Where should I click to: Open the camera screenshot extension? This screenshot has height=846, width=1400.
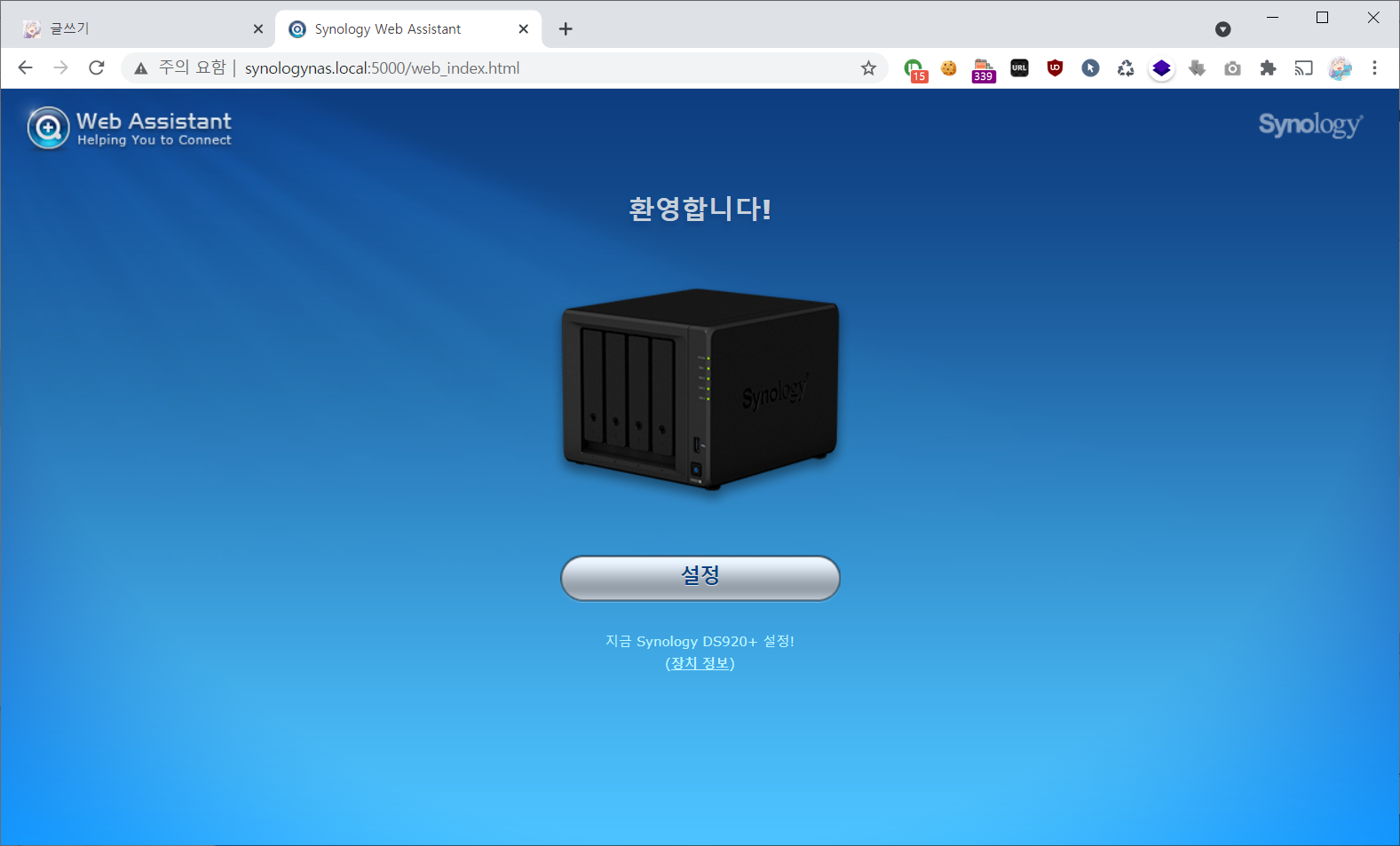pos(1232,68)
